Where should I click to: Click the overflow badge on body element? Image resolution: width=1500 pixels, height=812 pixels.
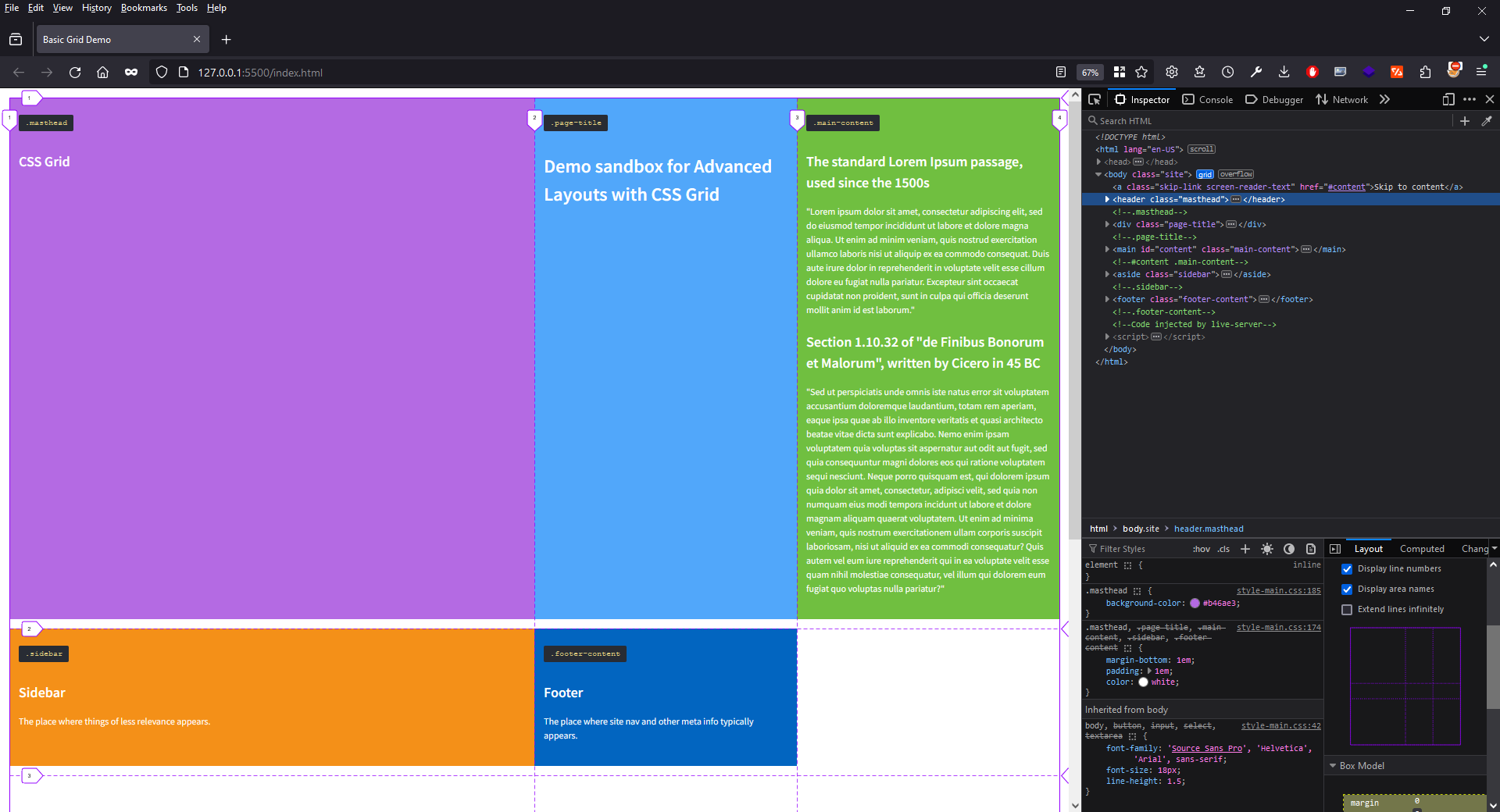[x=1236, y=174]
